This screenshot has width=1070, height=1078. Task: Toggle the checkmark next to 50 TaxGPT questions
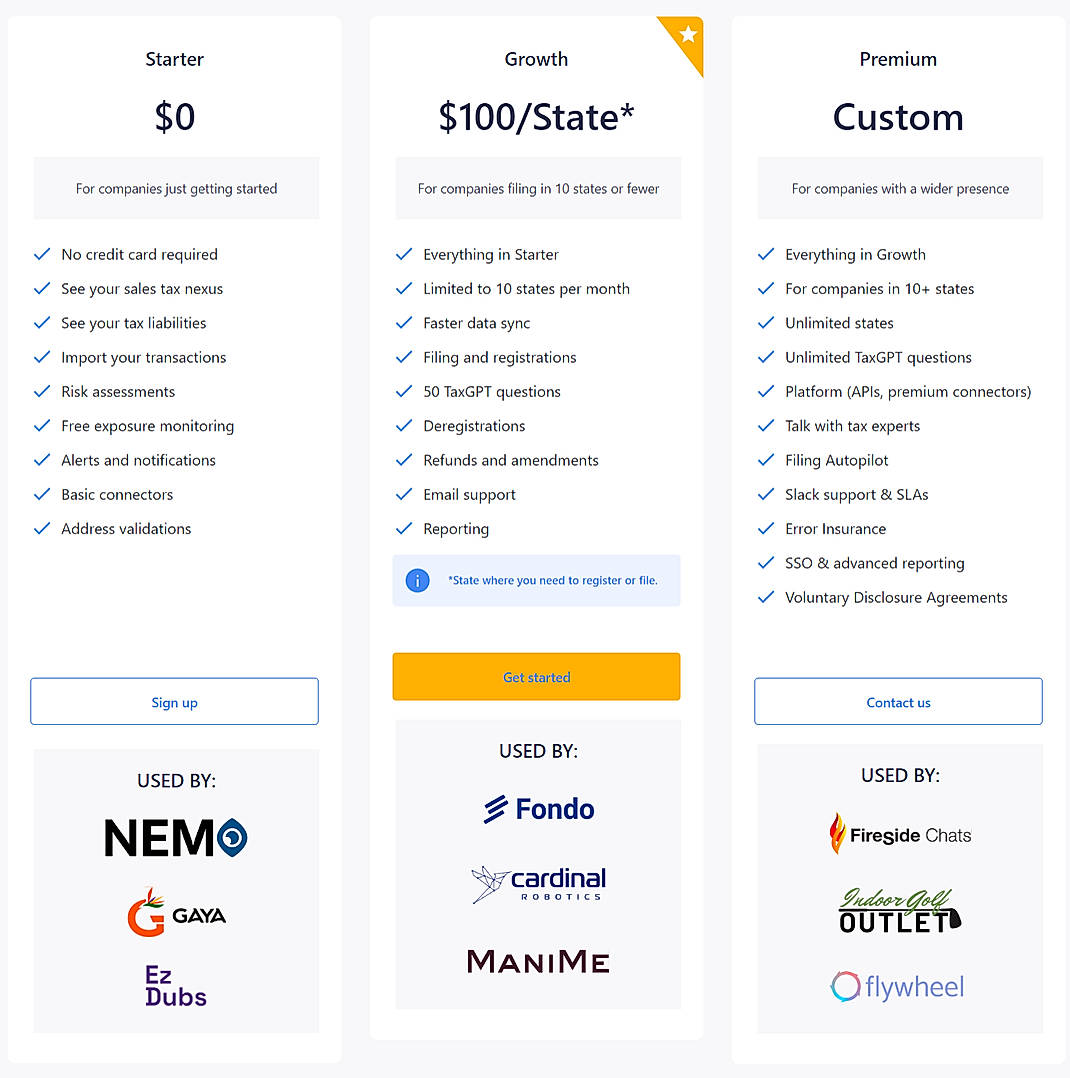(x=404, y=391)
